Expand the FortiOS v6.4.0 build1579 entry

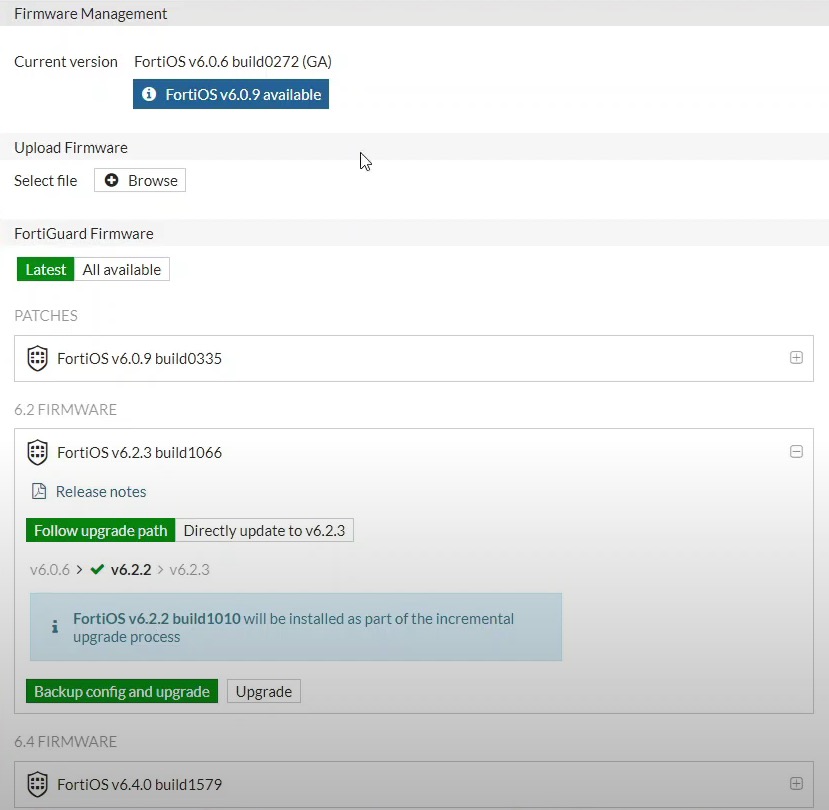(x=796, y=784)
